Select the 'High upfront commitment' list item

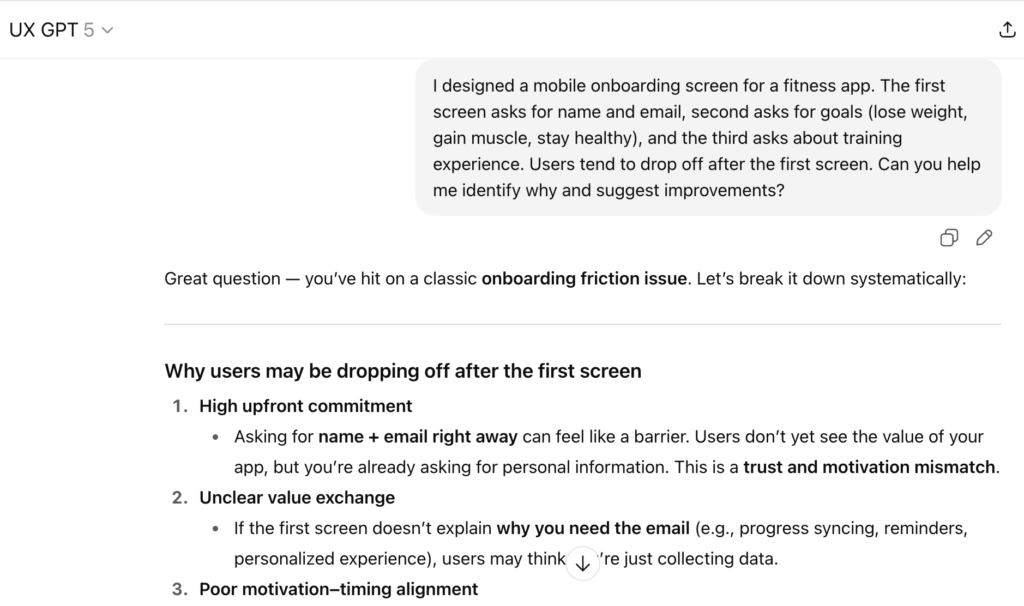[x=305, y=406]
